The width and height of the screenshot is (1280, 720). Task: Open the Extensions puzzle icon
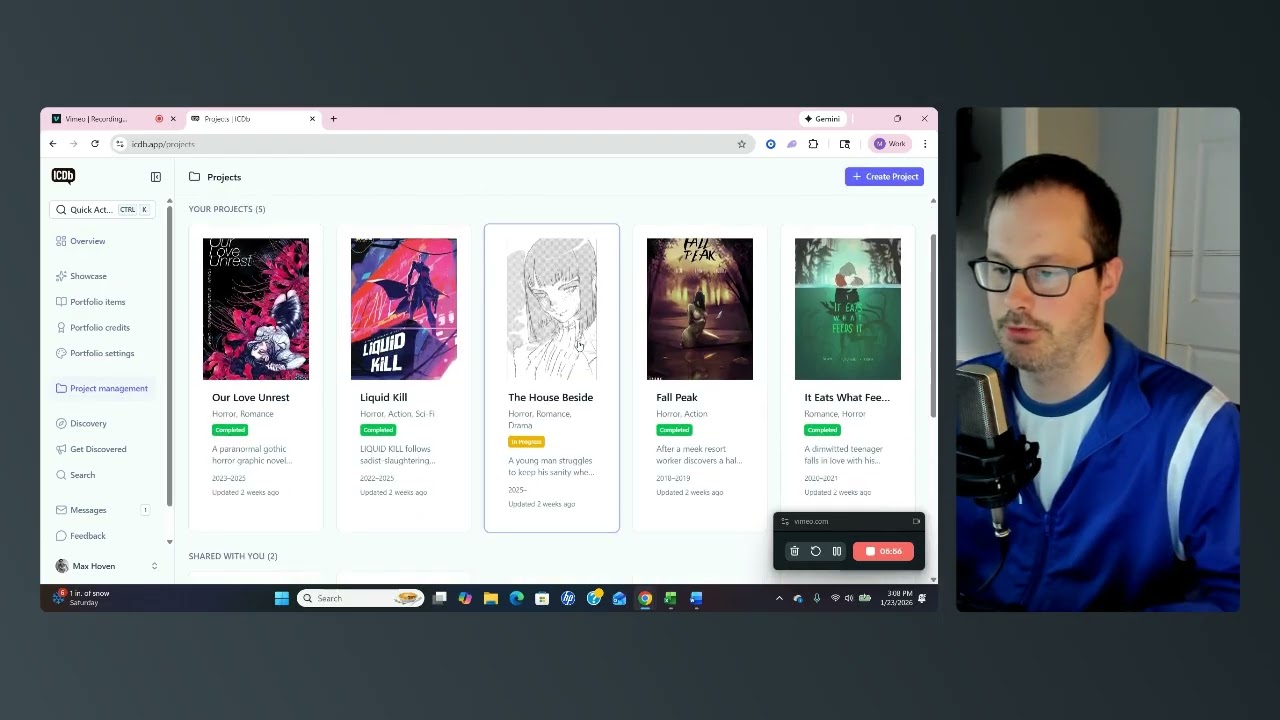(x=813, y=144)
